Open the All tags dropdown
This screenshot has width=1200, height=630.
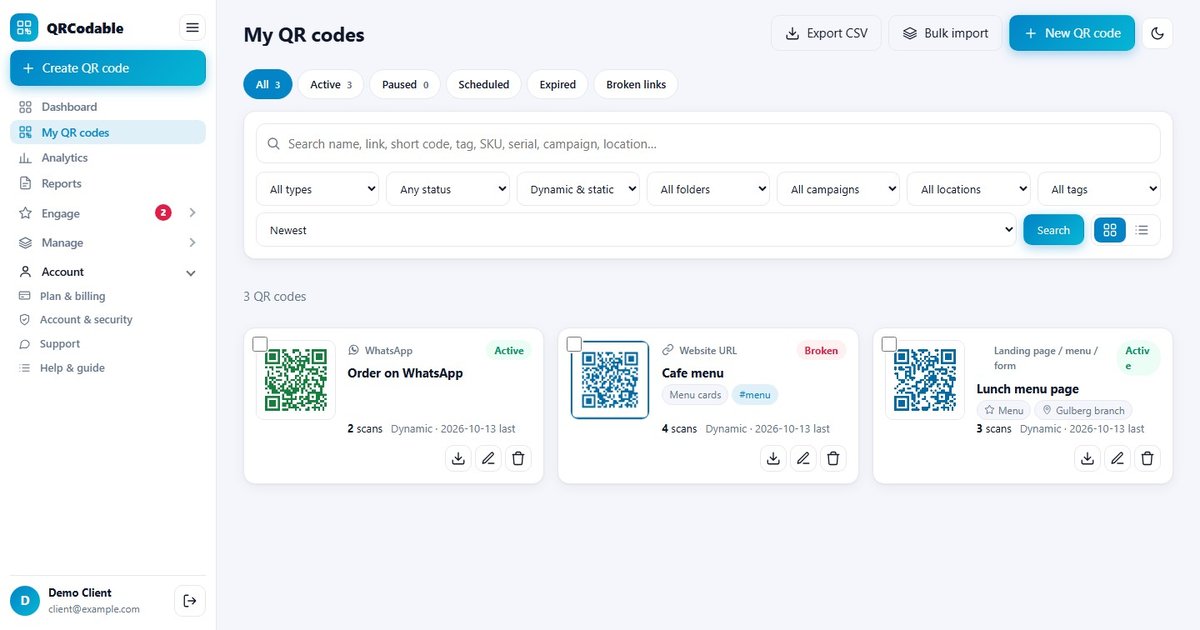pos(1099,189)
